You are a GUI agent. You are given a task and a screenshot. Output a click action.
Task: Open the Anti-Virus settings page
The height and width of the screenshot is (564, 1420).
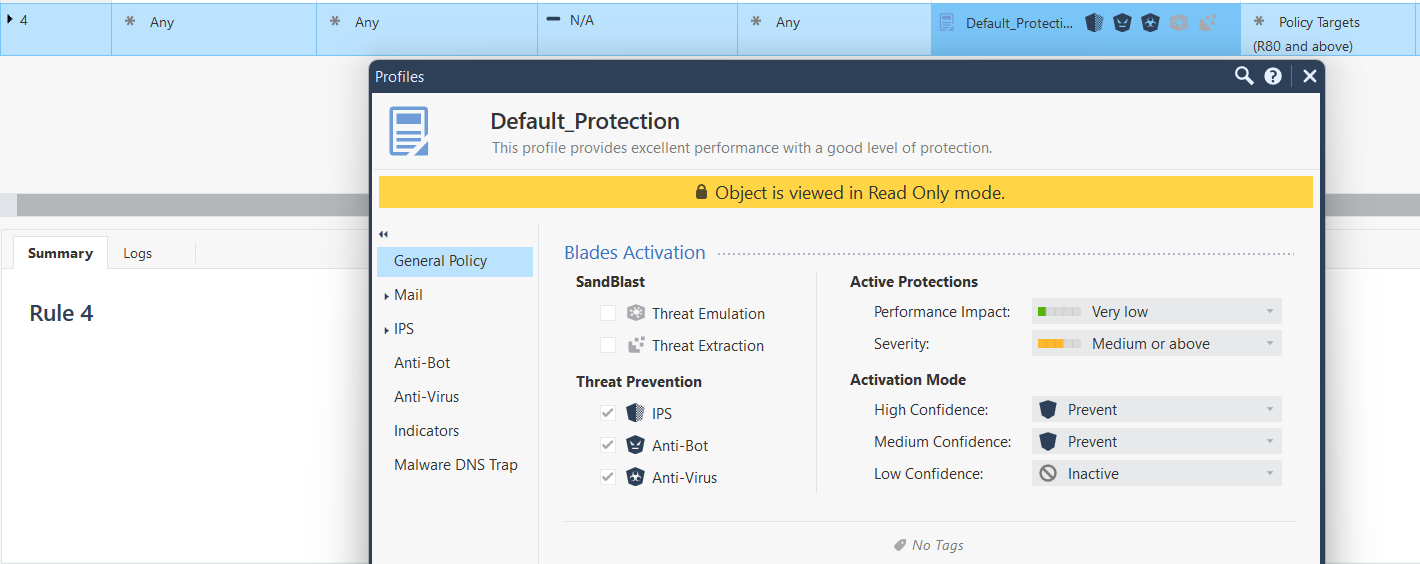[x=427, y=397]
